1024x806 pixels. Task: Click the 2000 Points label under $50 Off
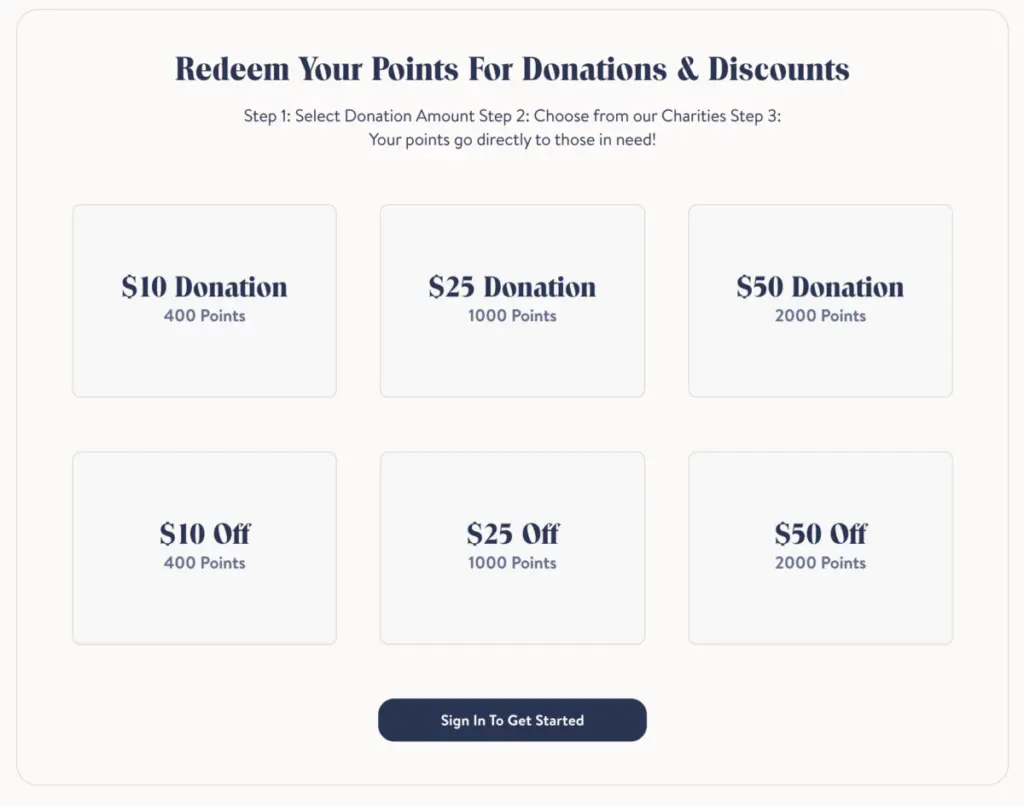820,563
